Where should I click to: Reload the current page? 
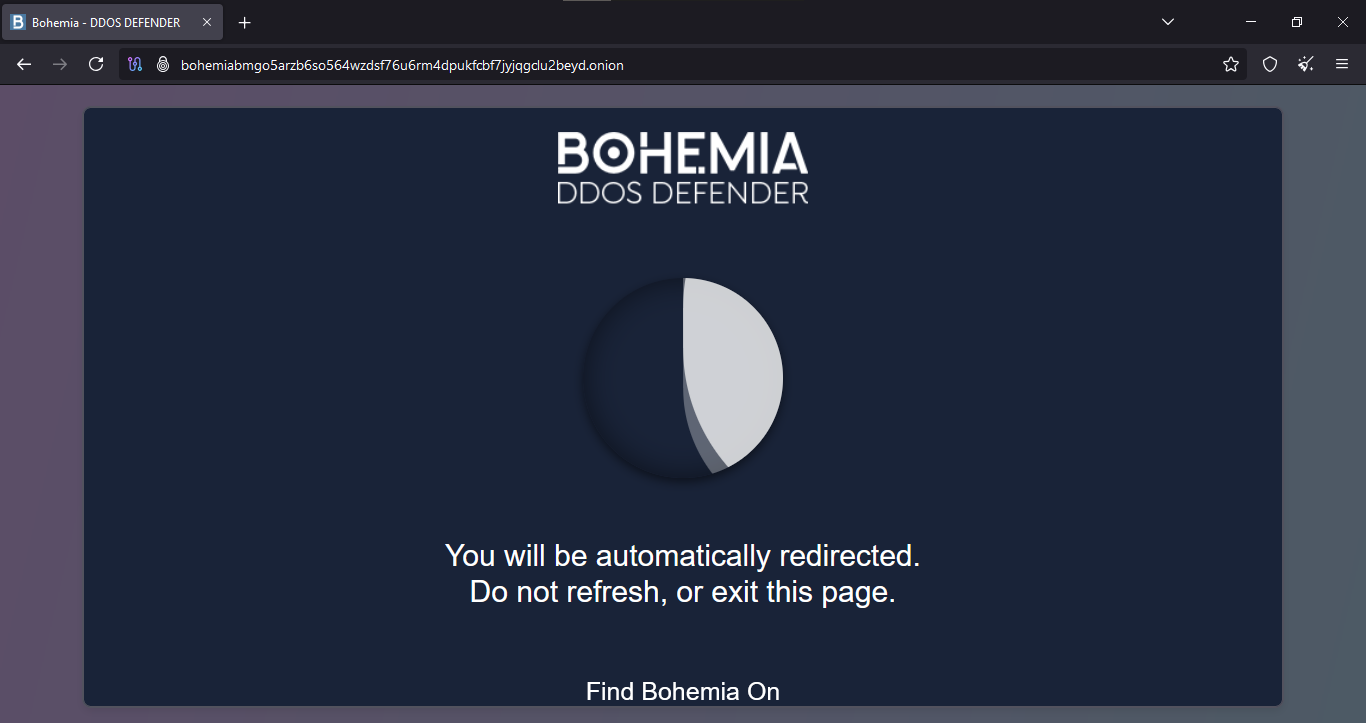[96, 64]
